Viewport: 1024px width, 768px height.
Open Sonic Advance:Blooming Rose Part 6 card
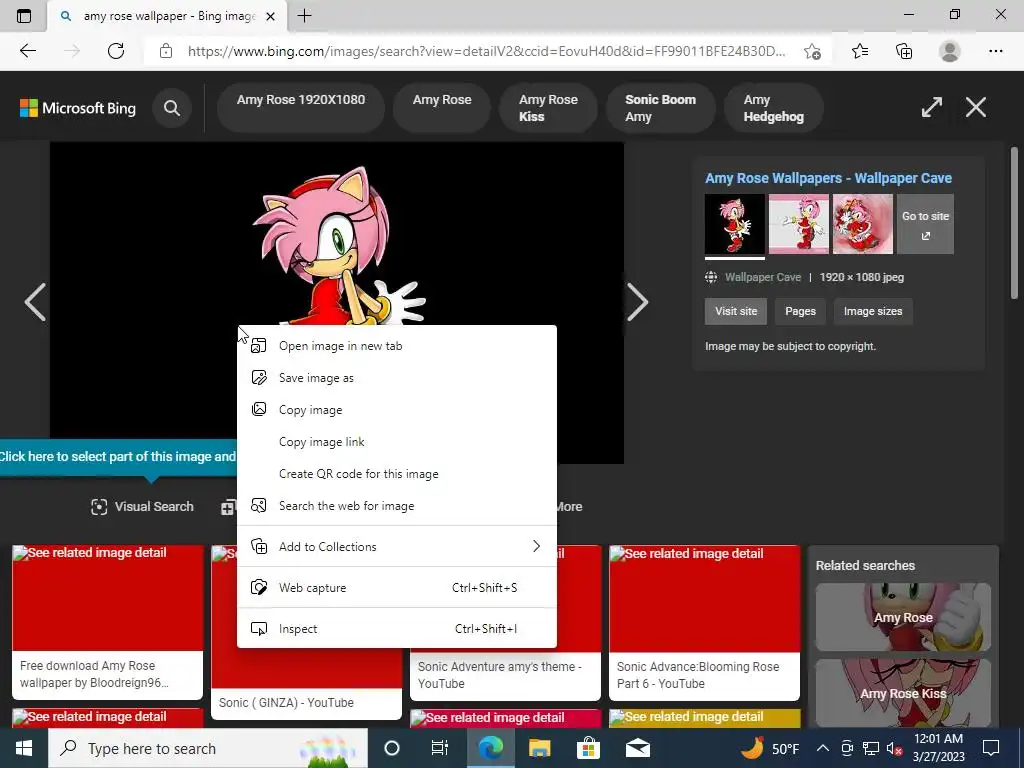705,623
